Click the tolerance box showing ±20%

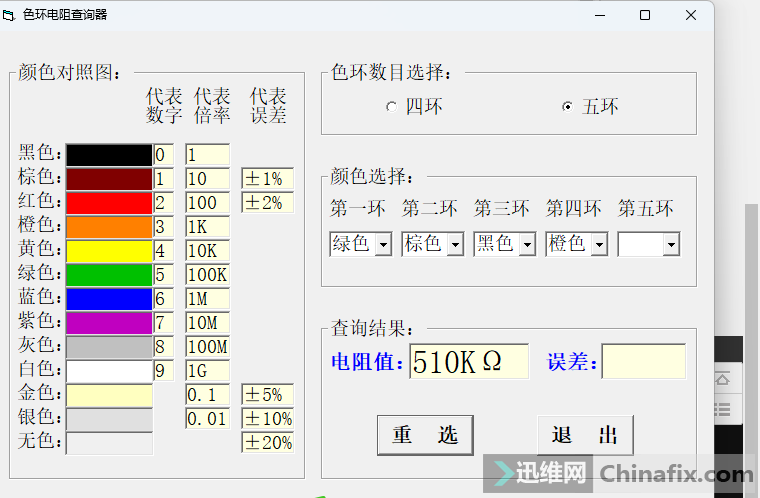[268, 443]
